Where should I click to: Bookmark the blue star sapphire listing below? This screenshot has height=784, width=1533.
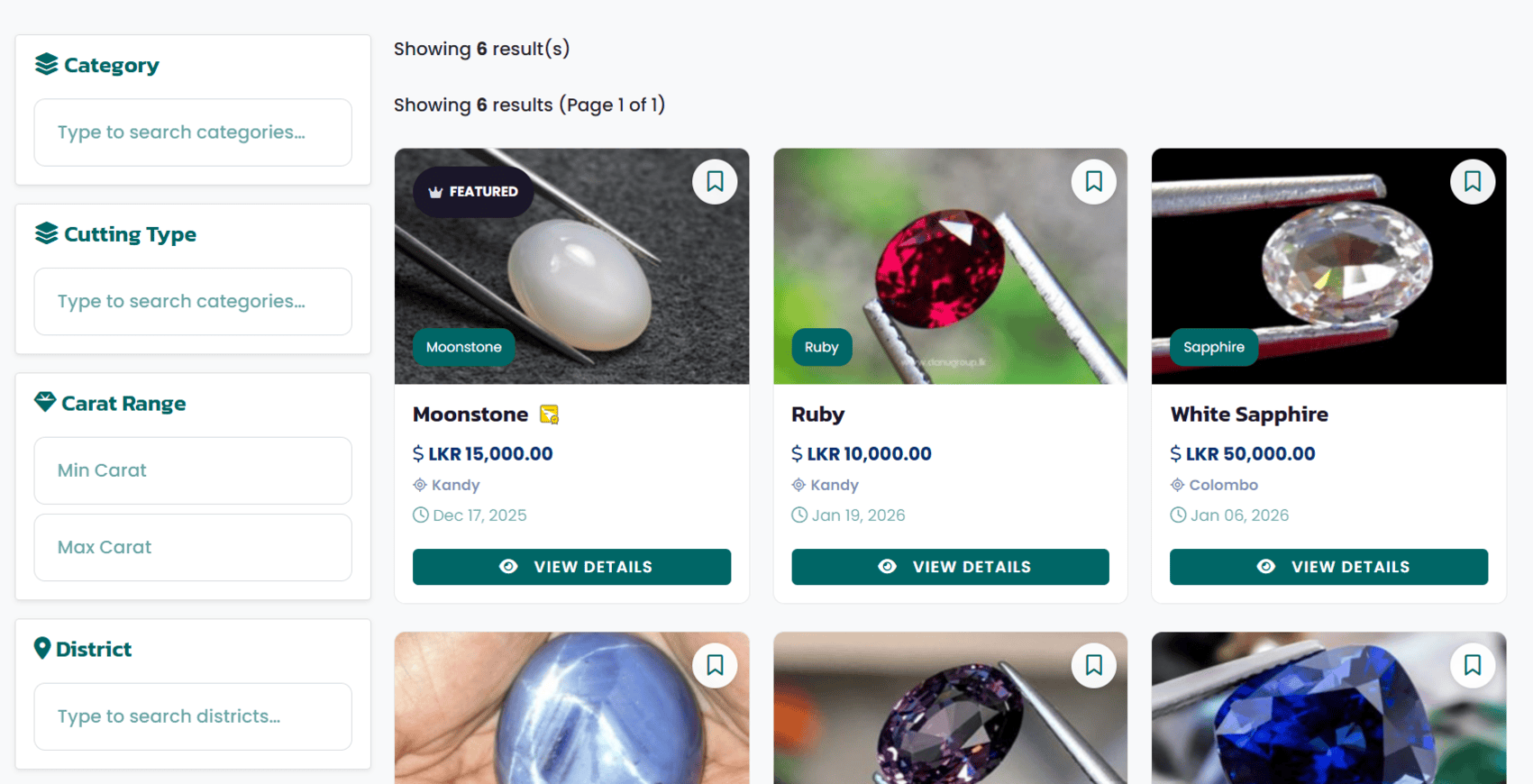click(x=715, y=665)
